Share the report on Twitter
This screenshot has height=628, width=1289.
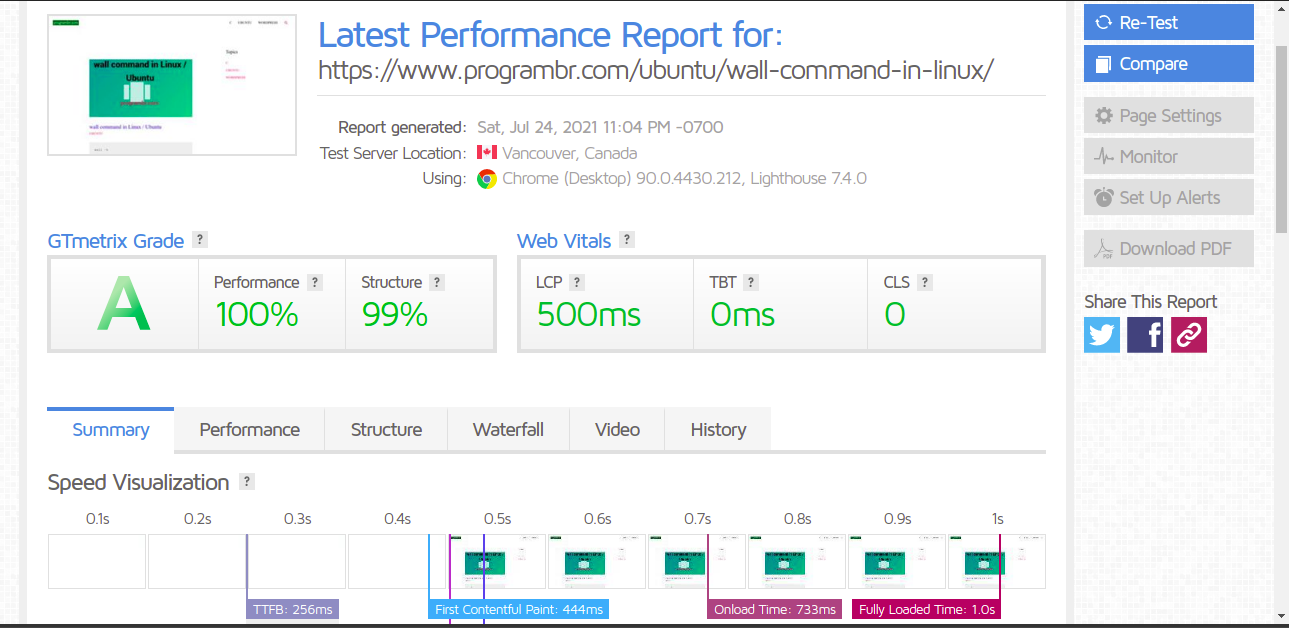1101,334
